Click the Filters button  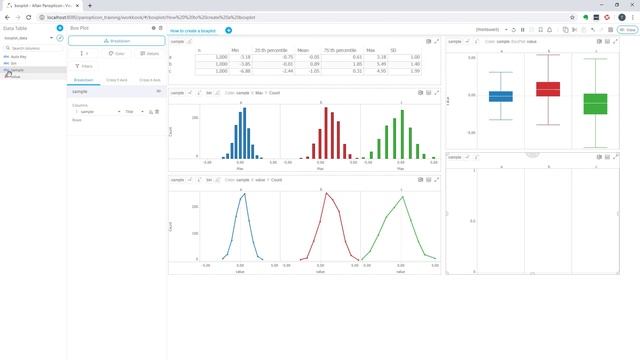pyautogui.click(x=84, y=66)
